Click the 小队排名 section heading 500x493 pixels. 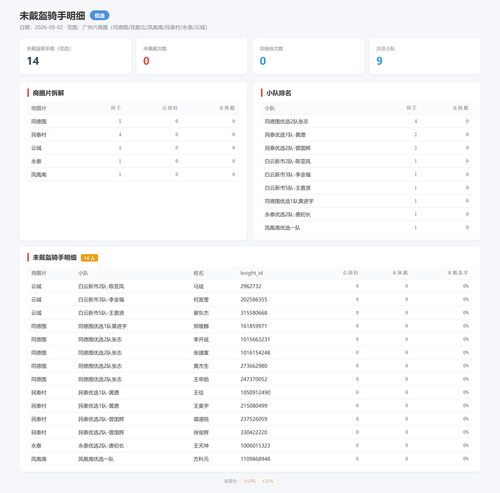tap(279, 93)
